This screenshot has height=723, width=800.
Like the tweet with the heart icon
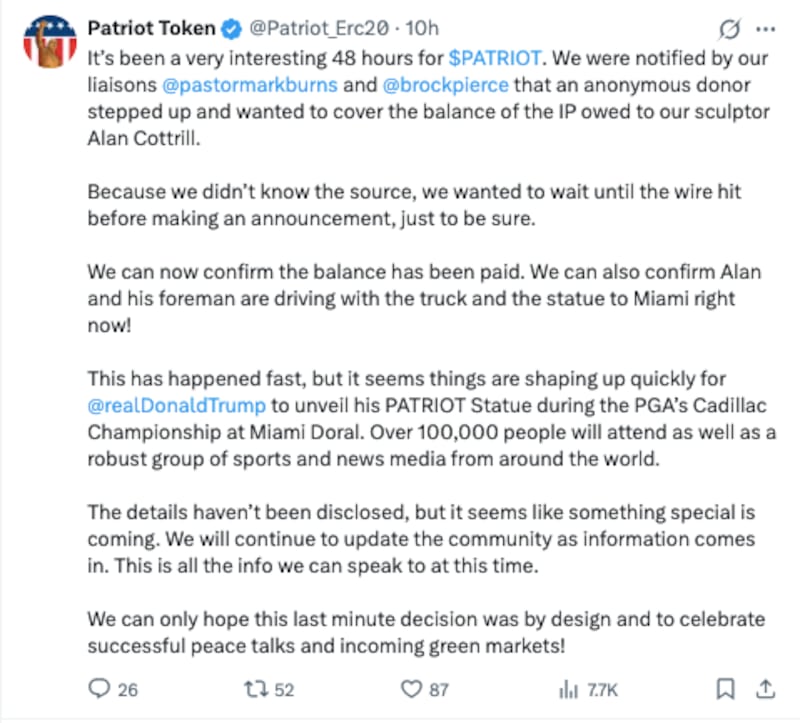(410, 689)
